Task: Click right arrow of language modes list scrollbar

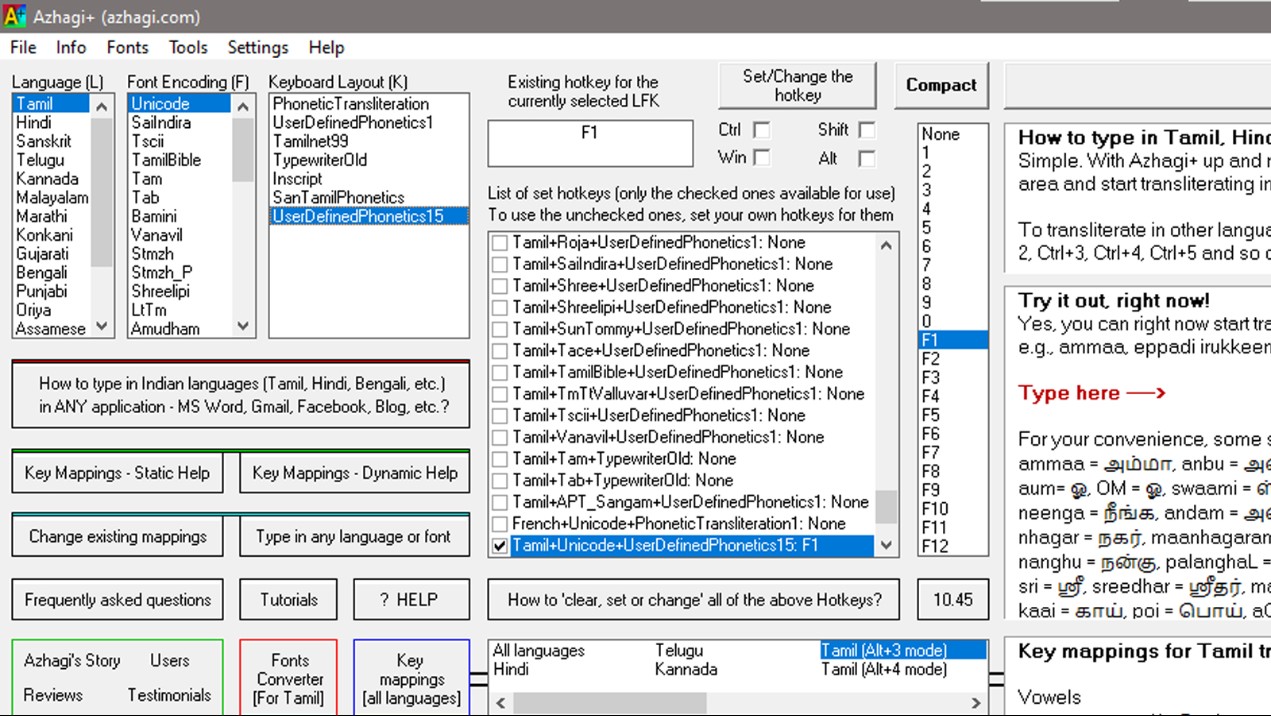Action: pyautogui.click(x=977, y=703)
